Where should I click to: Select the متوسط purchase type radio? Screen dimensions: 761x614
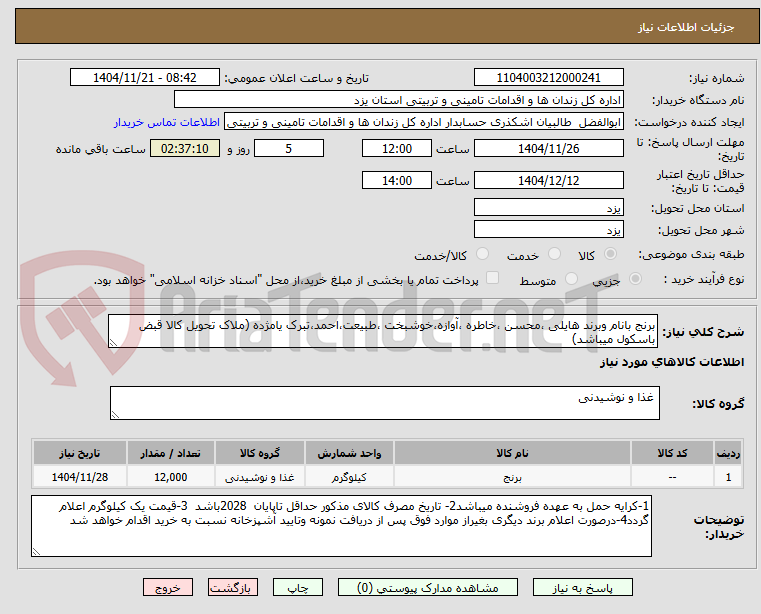571,279
